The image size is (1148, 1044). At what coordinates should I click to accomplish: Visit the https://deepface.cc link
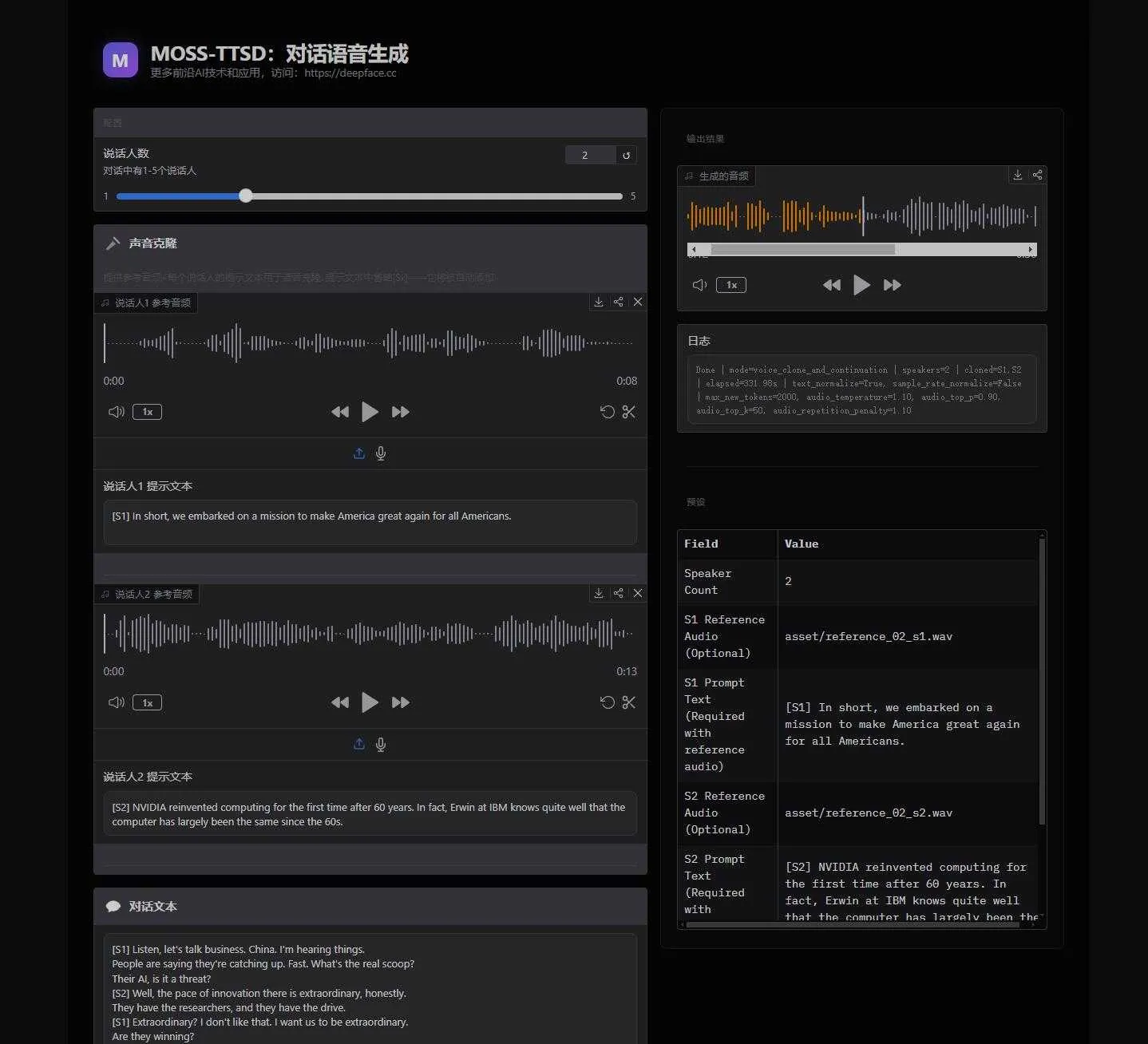pyautogui.click(x=350, y=73)
